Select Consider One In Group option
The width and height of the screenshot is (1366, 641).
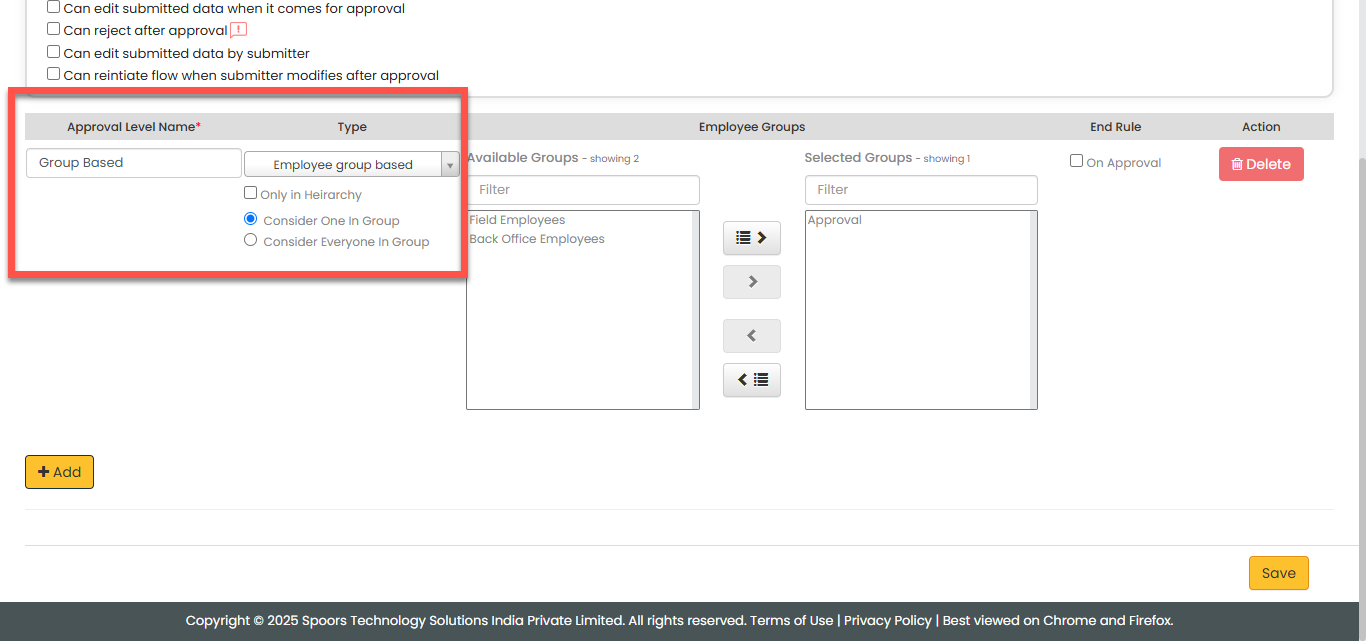click(251, 220)
